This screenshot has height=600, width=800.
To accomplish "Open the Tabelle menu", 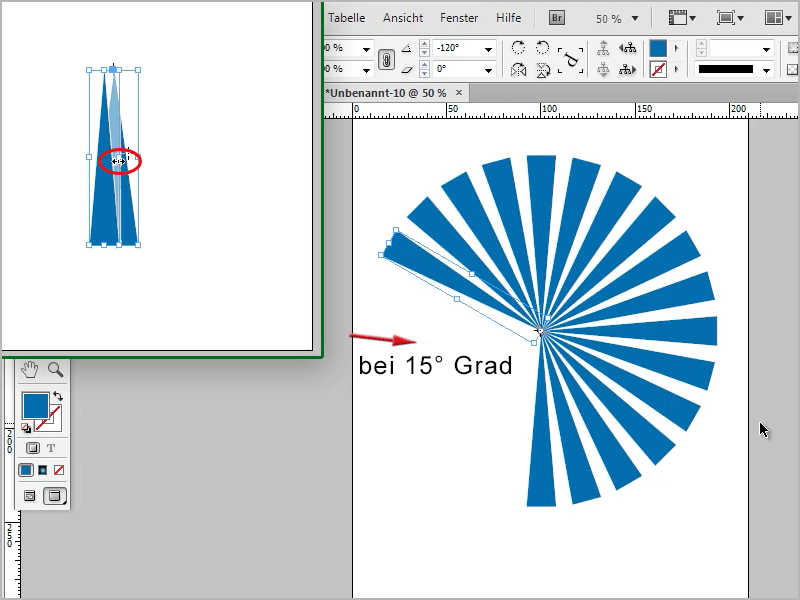I will click(x=346, y=18).
